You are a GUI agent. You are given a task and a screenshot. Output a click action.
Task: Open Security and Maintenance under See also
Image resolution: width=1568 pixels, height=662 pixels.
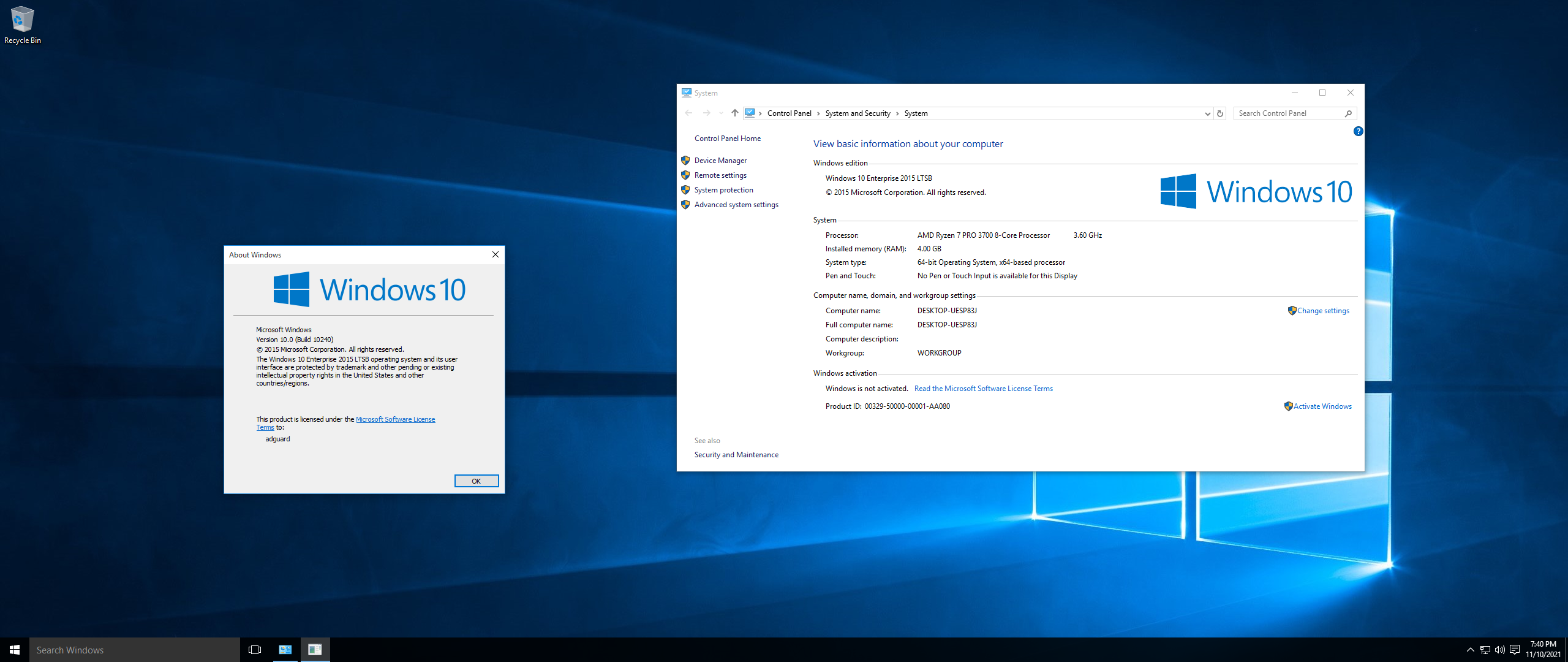(736, 455)
